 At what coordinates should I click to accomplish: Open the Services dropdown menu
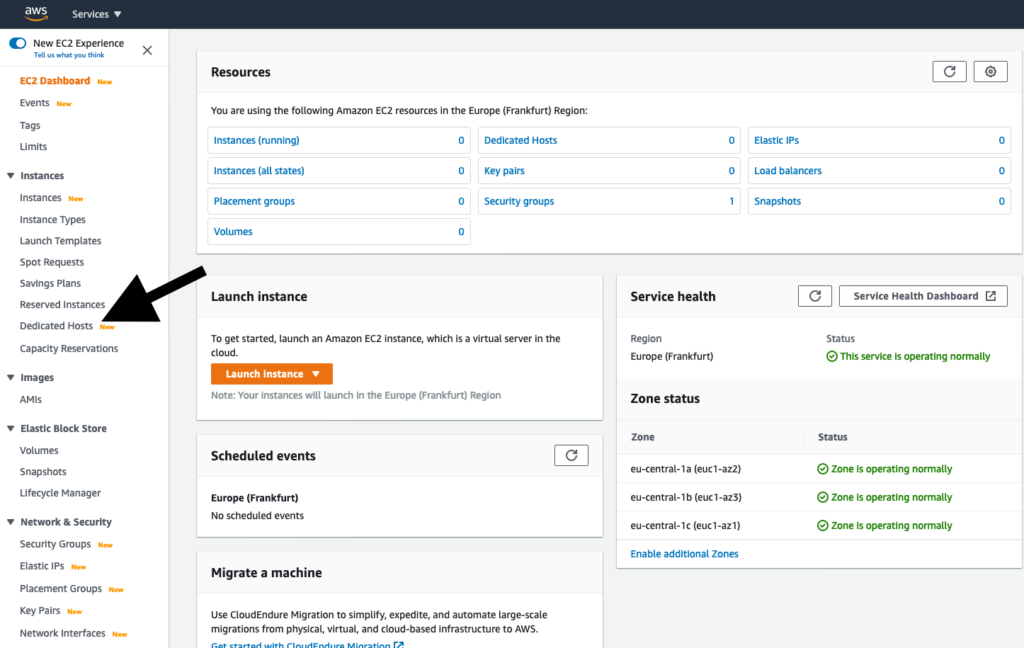(97, 14)
